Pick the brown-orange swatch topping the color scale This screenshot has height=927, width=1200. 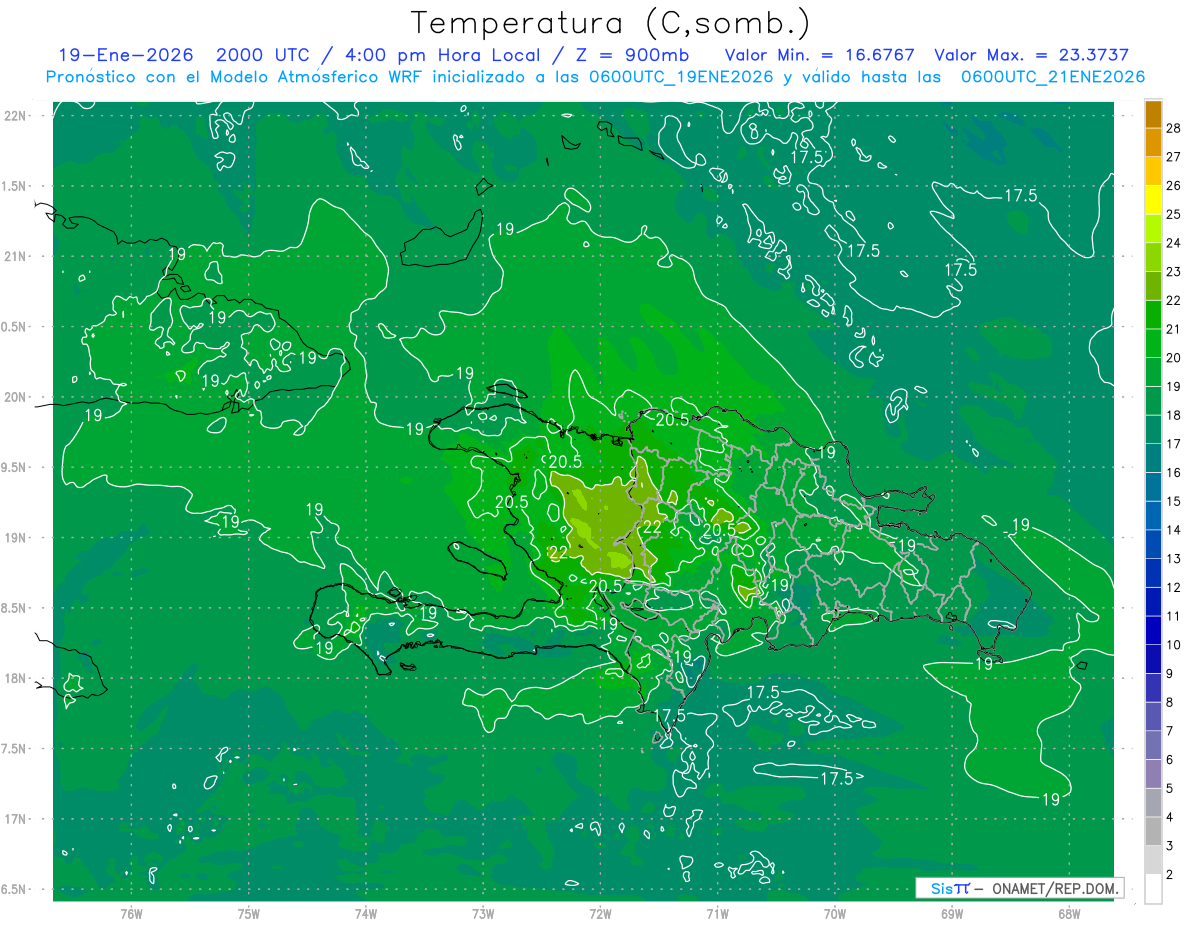click(x=1153, y=114)
